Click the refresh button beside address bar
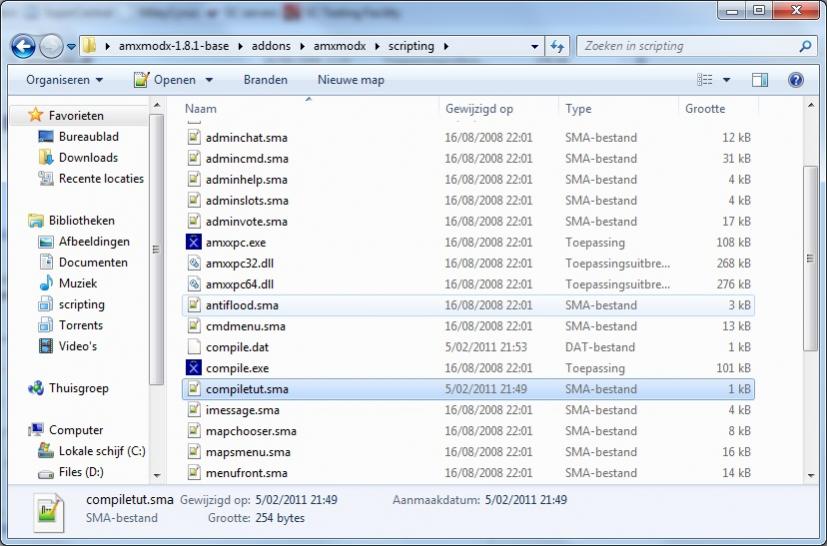 tap(557, 46)
